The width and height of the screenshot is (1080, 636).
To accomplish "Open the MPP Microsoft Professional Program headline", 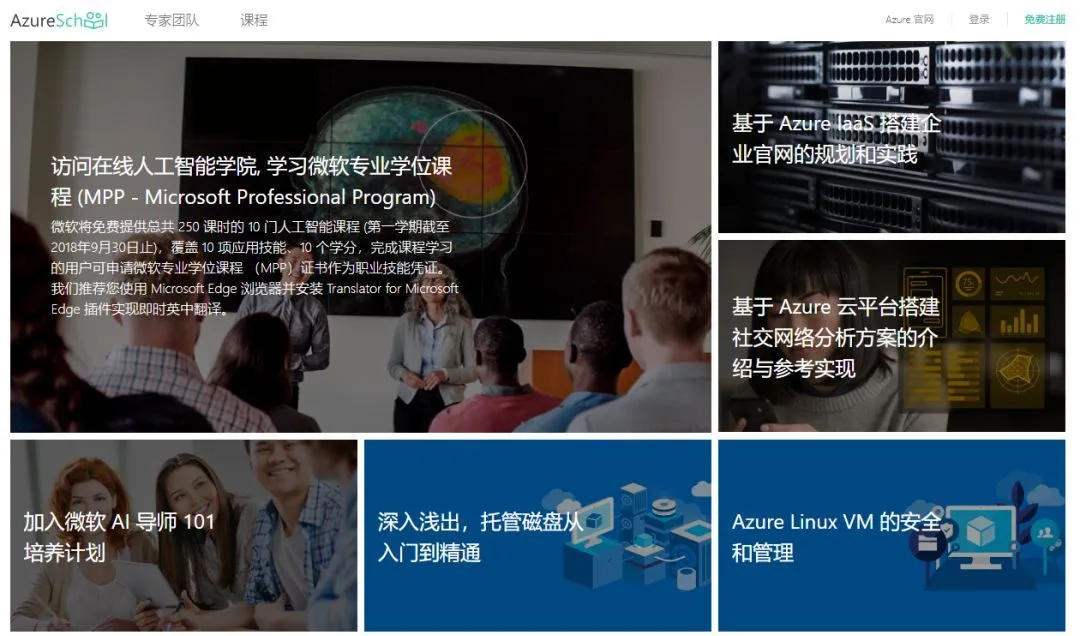I will coord(251,181).
